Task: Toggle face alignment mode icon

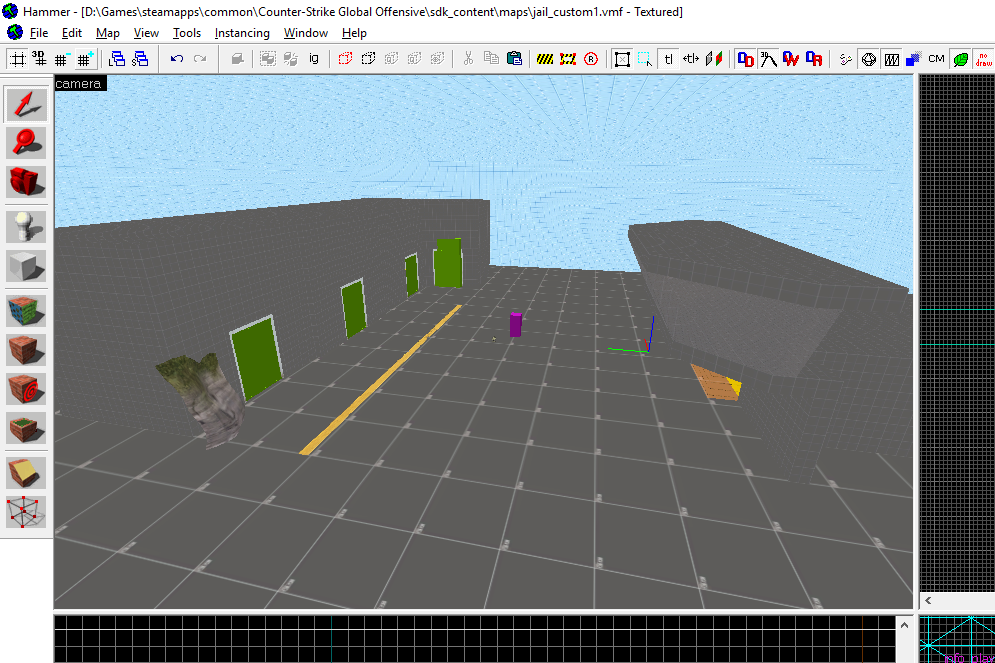Action: (x=714, y=59)
